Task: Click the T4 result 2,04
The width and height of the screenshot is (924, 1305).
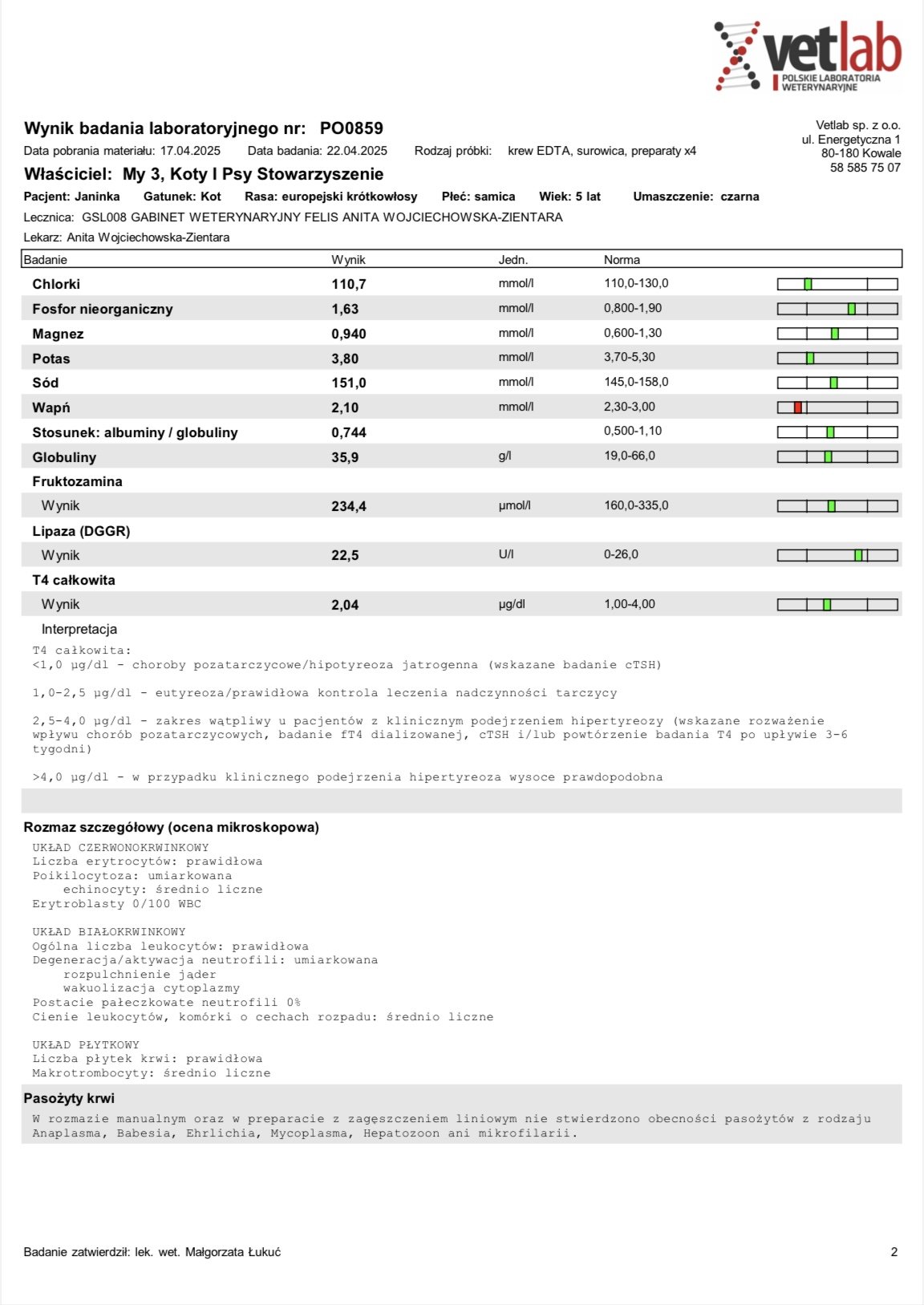Action: (x=345, y=605)
